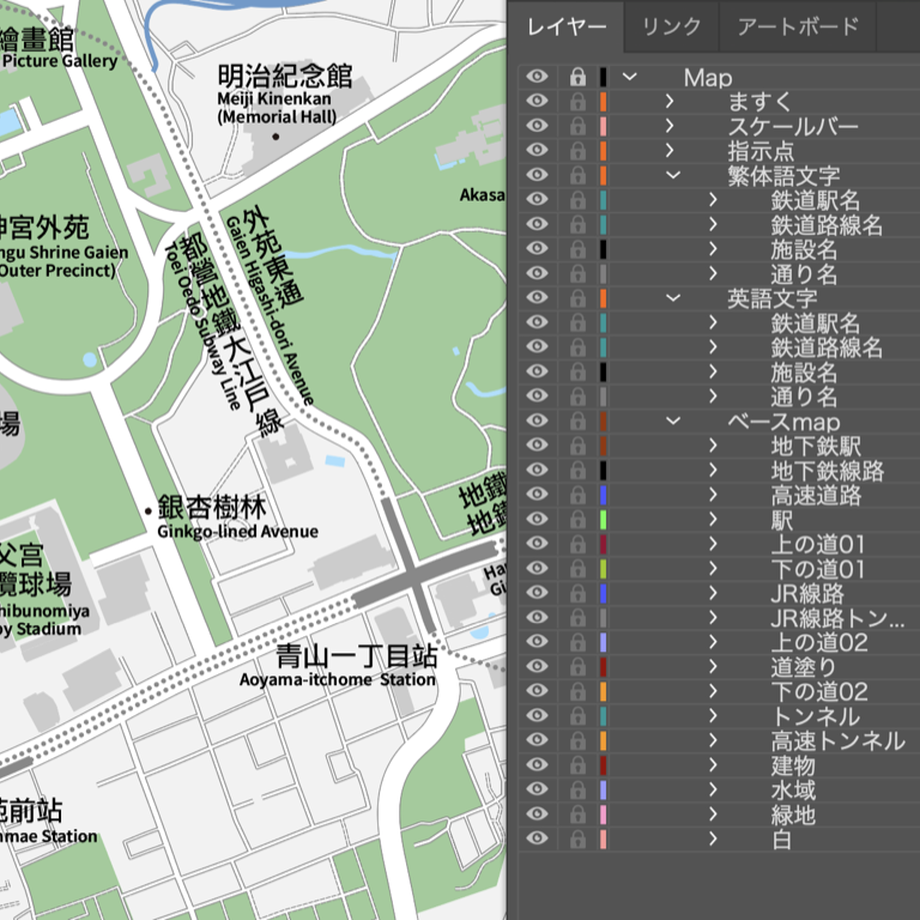Toggle visibility of the 白 layer
The image size is (920, 920).
(537, 839)
